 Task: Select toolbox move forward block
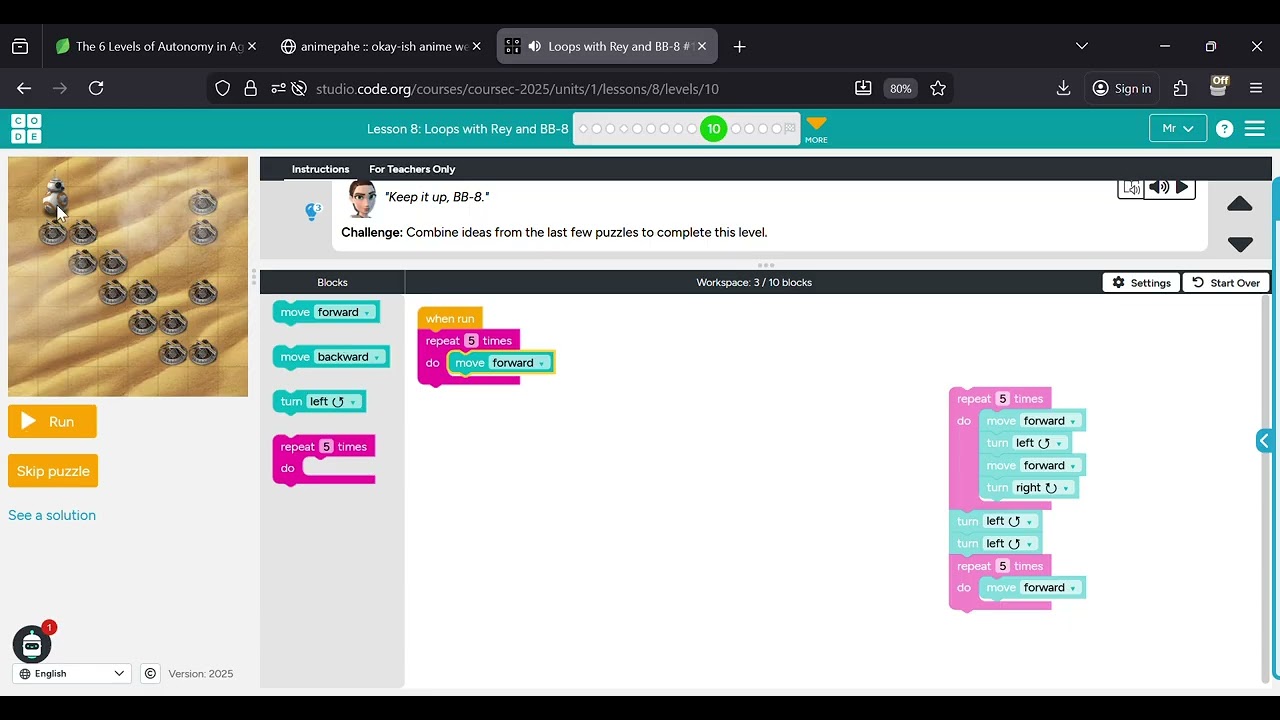294,312
